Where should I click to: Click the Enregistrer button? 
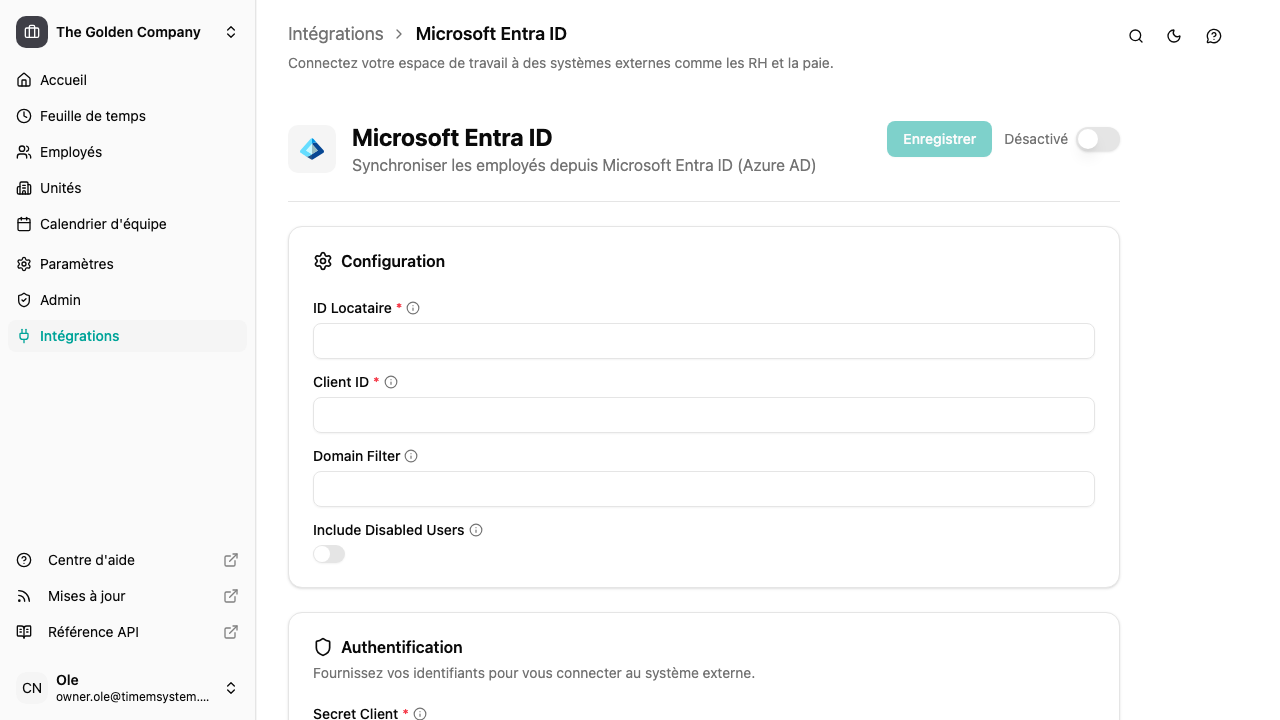[x=938, y=139]
